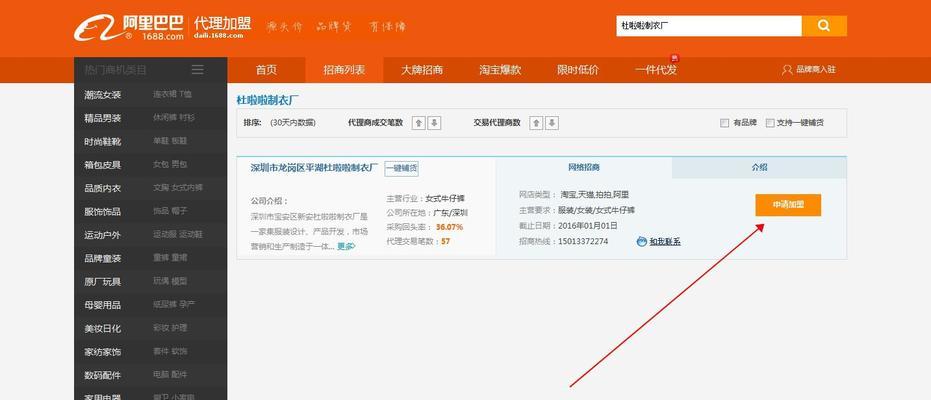The height and width of the screenshot is (400, 931).
Task: Click the 童裤 subcategory link
Action: click(161, 258)
